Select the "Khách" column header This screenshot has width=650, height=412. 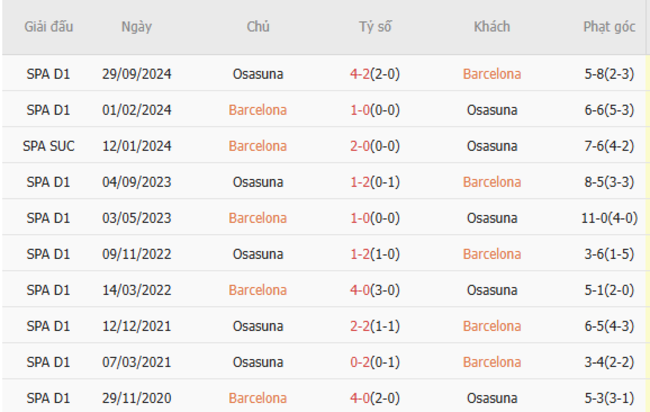(x=492, y=27)
